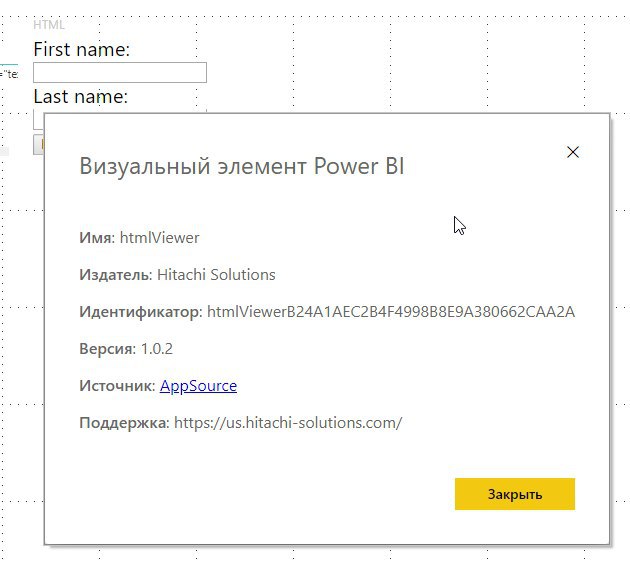
Task: Close the Power BI visual dialog with X
Action: click(x=573, y=152)
